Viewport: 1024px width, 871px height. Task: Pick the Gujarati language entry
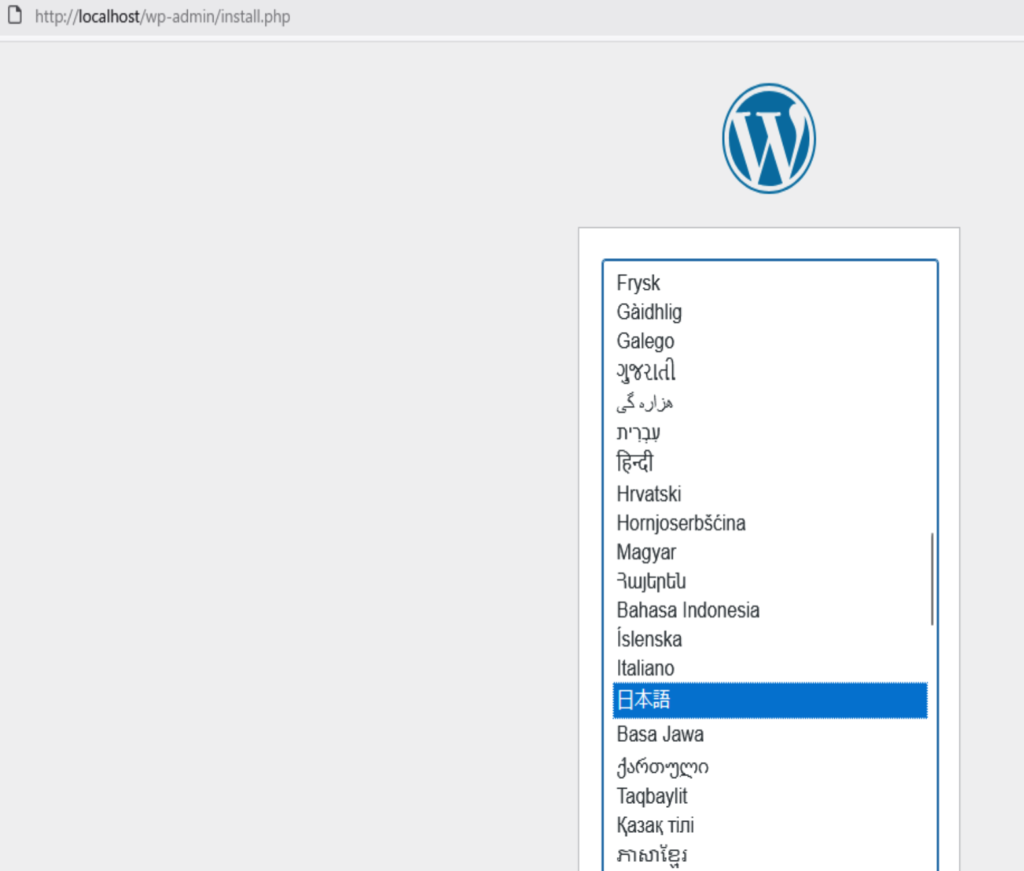(x=646, y=372)
